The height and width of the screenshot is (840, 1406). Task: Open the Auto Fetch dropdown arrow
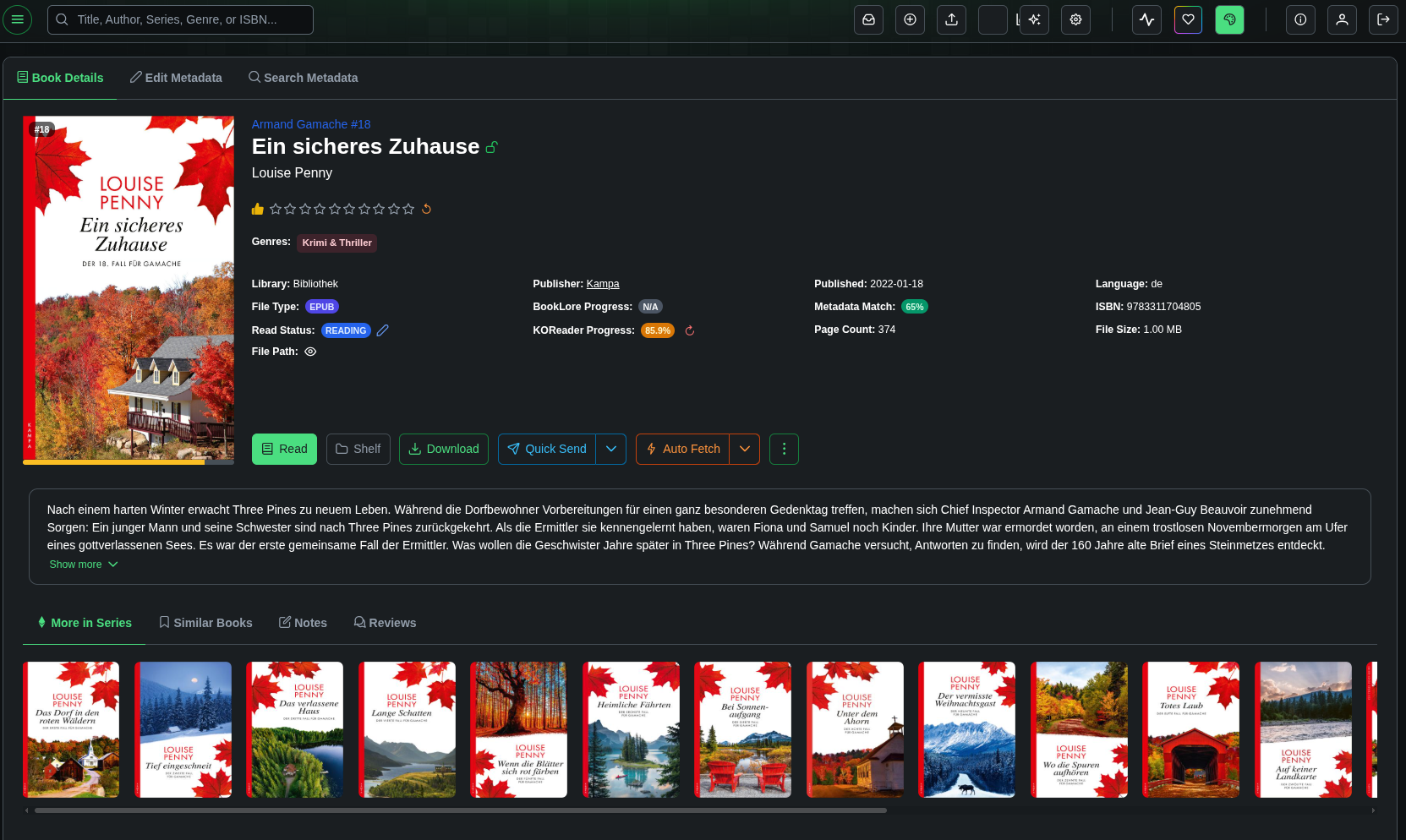click(744, 449)
